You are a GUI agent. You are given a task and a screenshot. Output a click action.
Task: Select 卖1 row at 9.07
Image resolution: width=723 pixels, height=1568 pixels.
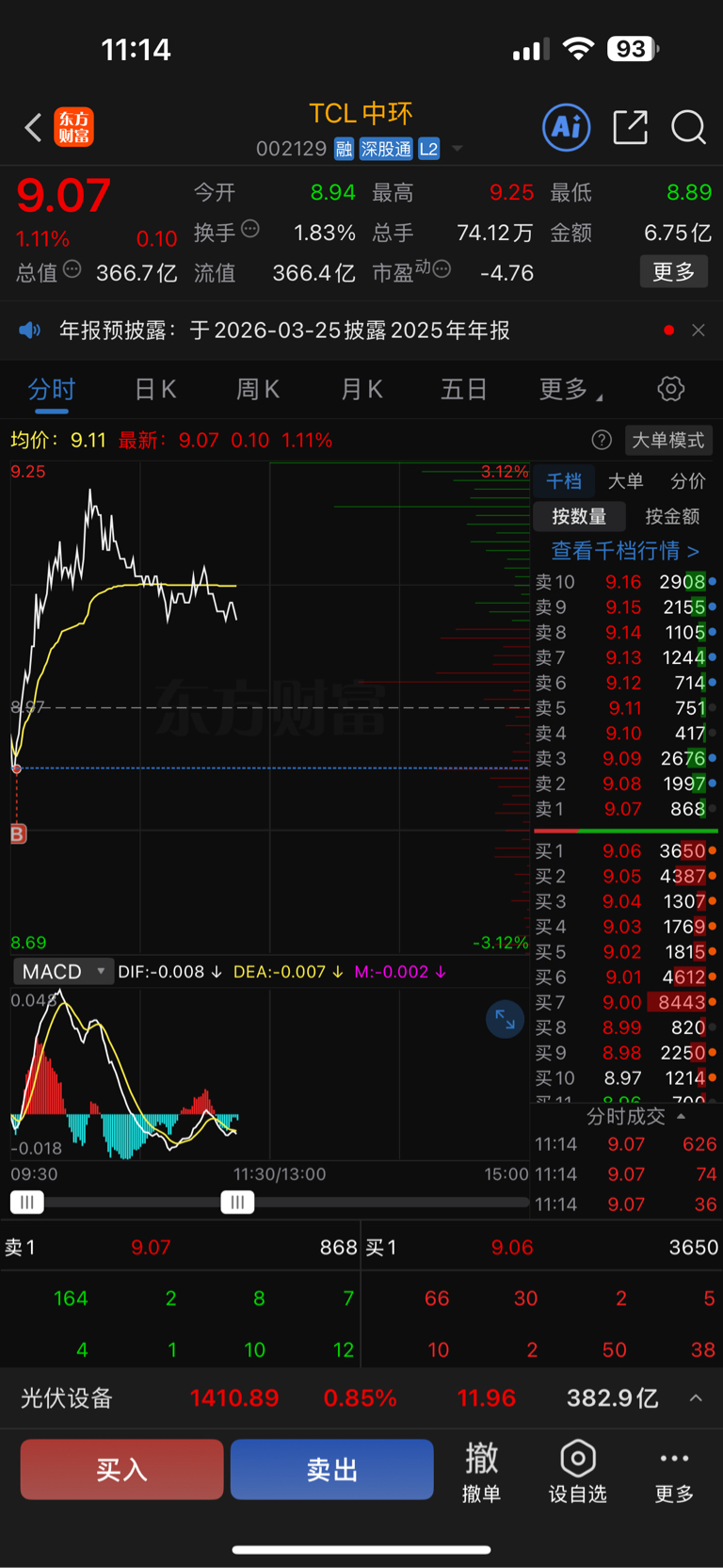[626, 809]
